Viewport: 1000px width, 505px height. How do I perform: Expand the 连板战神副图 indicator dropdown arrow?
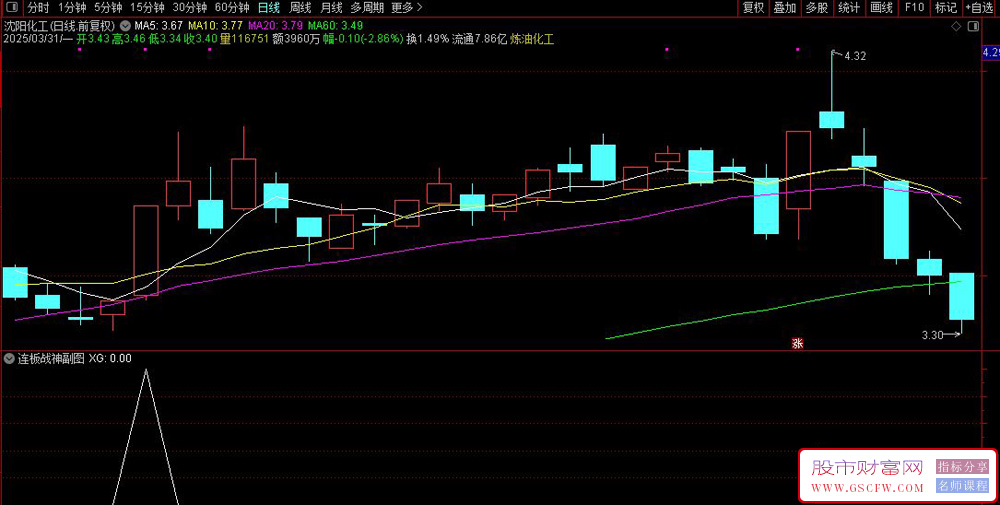coord(9,358)
